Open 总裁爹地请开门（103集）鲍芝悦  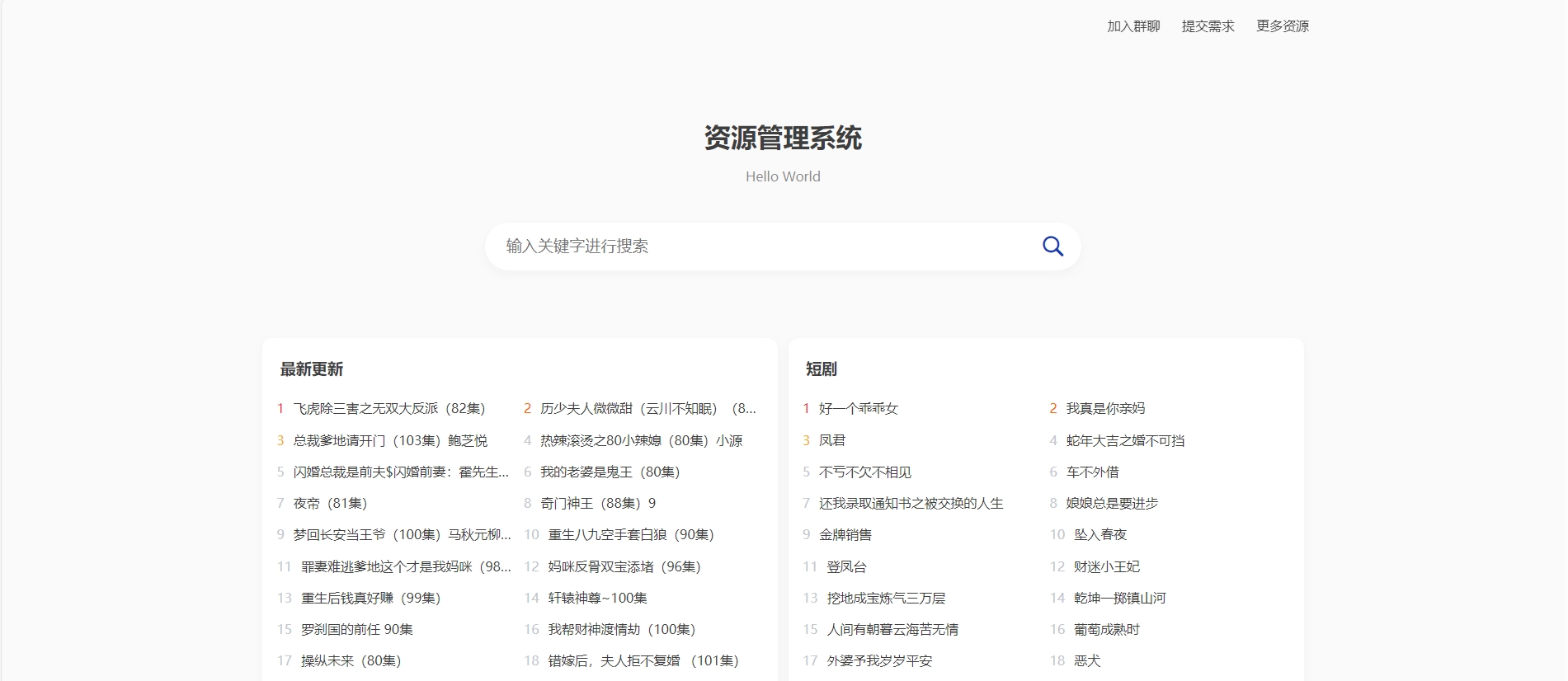point(390,440)
